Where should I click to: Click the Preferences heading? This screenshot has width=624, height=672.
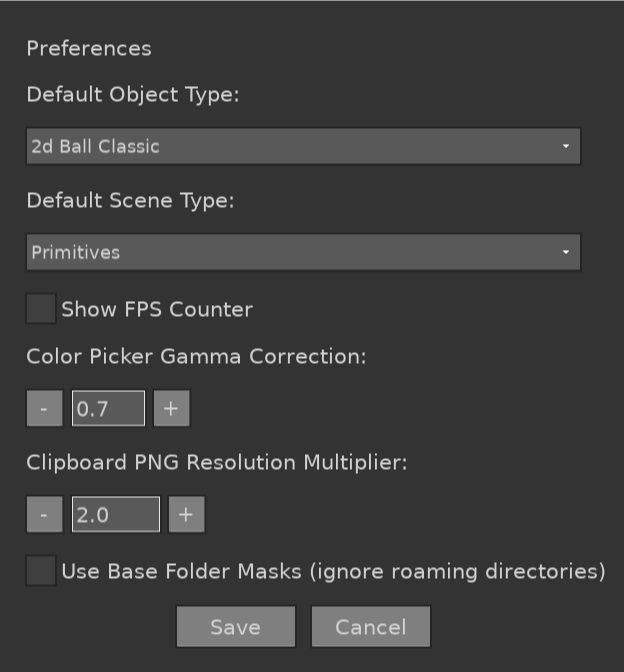pyautogui.click(x=89, y=48)
